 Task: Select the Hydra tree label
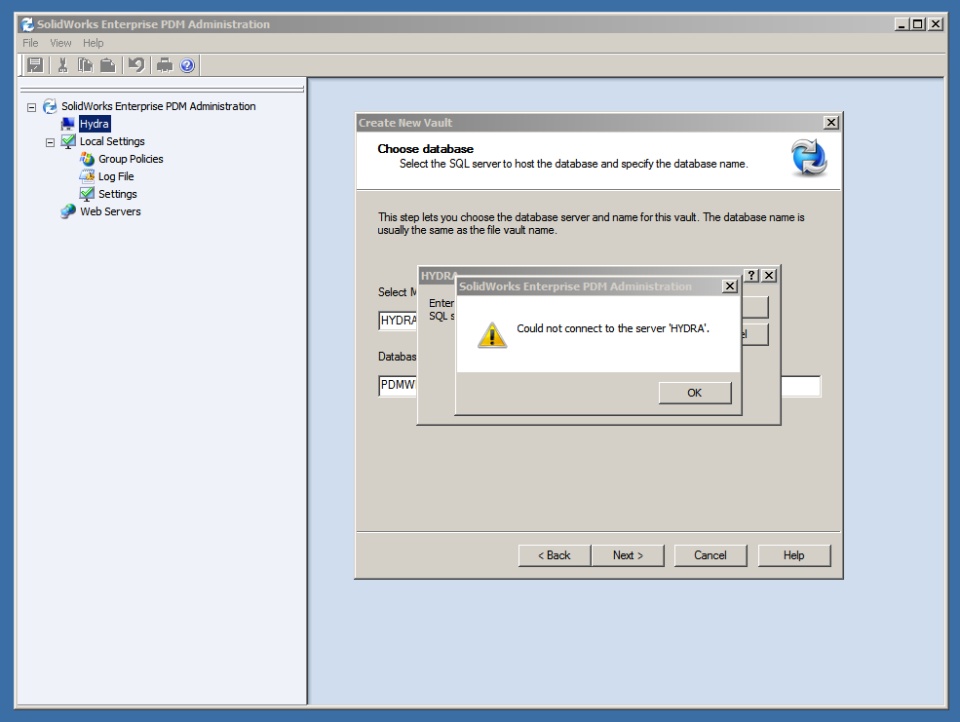tap(94, 124)
